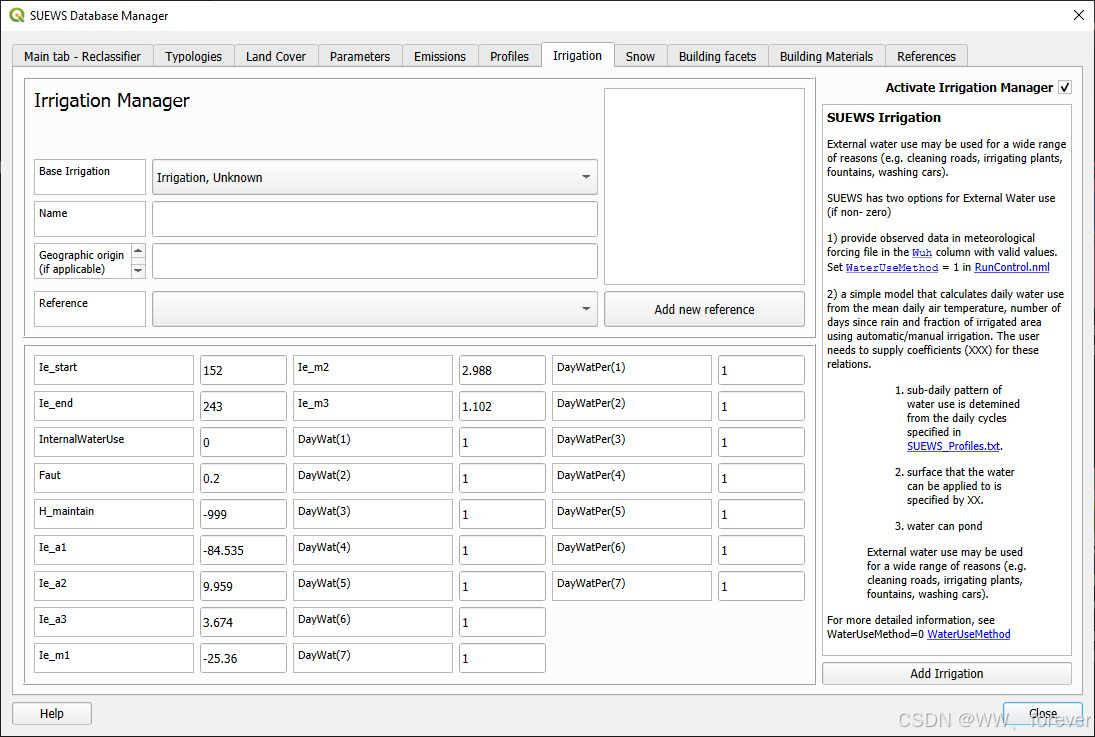1095x737 pixels.
Task: Click the DayWatPer(2) value field
Action: tap(761, 406)
